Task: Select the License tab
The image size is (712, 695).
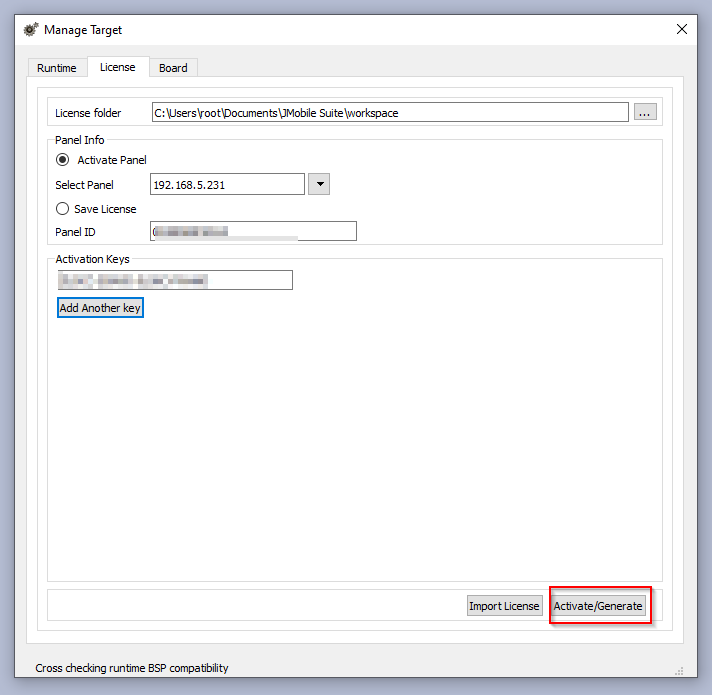Action: pyautogui.click(x=117, y=67)
